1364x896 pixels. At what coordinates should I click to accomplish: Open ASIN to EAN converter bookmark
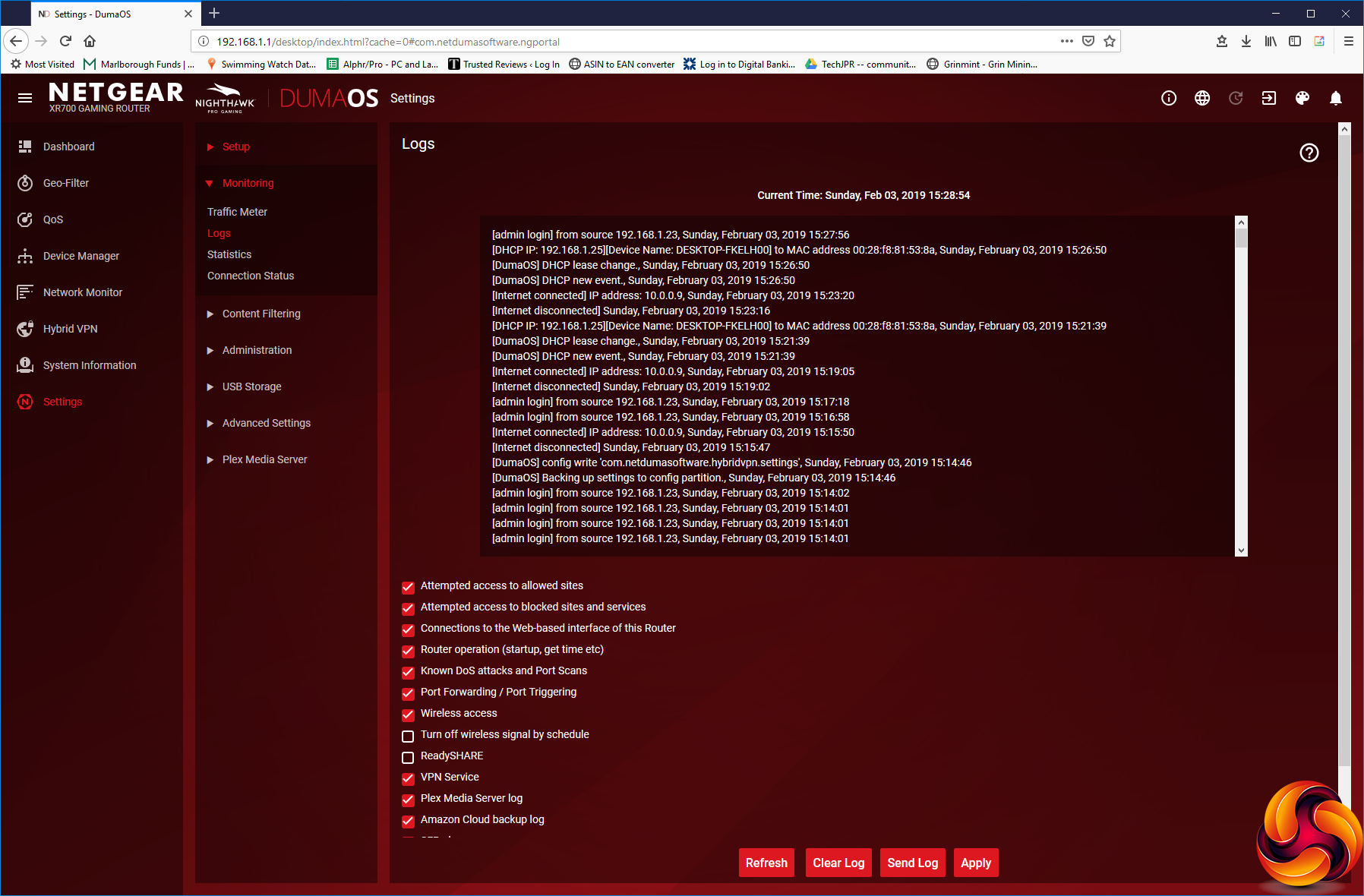pos(621,64)
